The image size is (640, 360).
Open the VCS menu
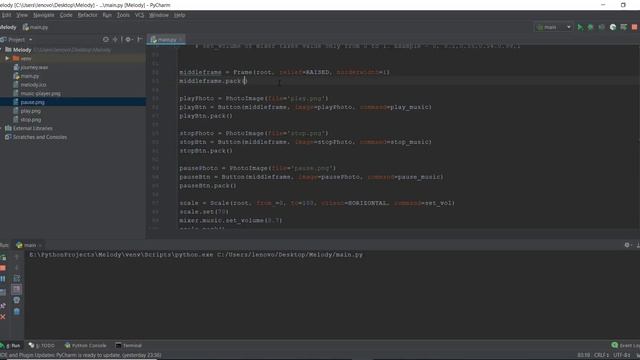[139, 15]
